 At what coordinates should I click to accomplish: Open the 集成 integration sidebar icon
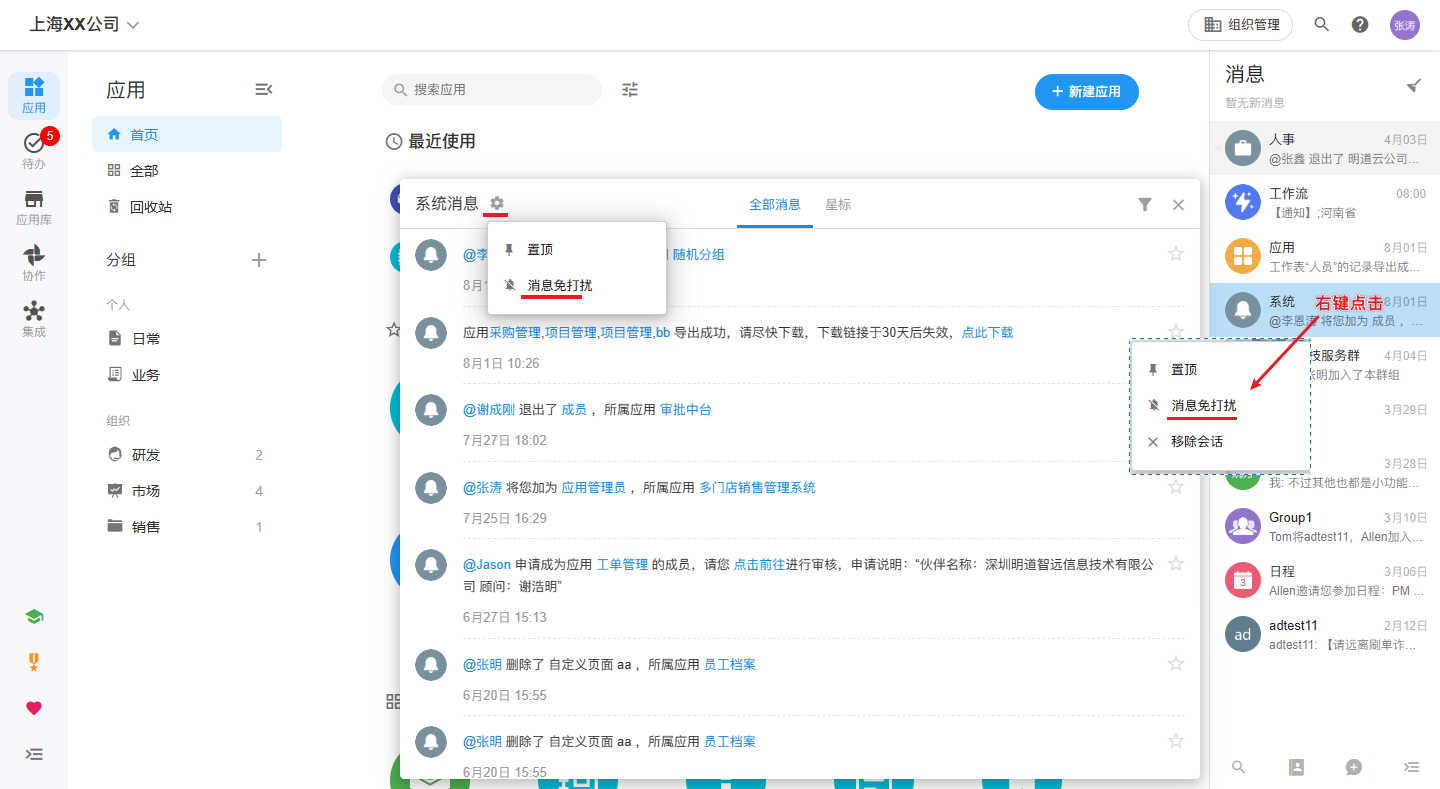(x=34, y=318)
